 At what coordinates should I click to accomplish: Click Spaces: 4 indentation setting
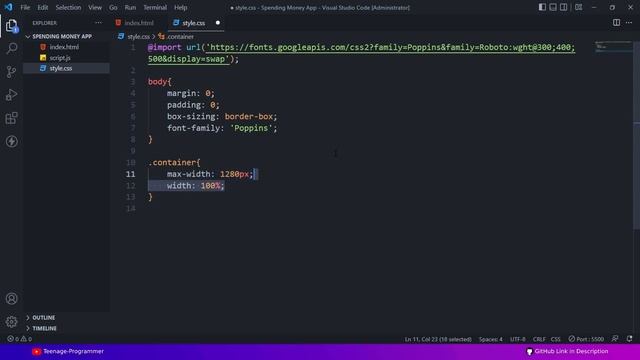491,339
